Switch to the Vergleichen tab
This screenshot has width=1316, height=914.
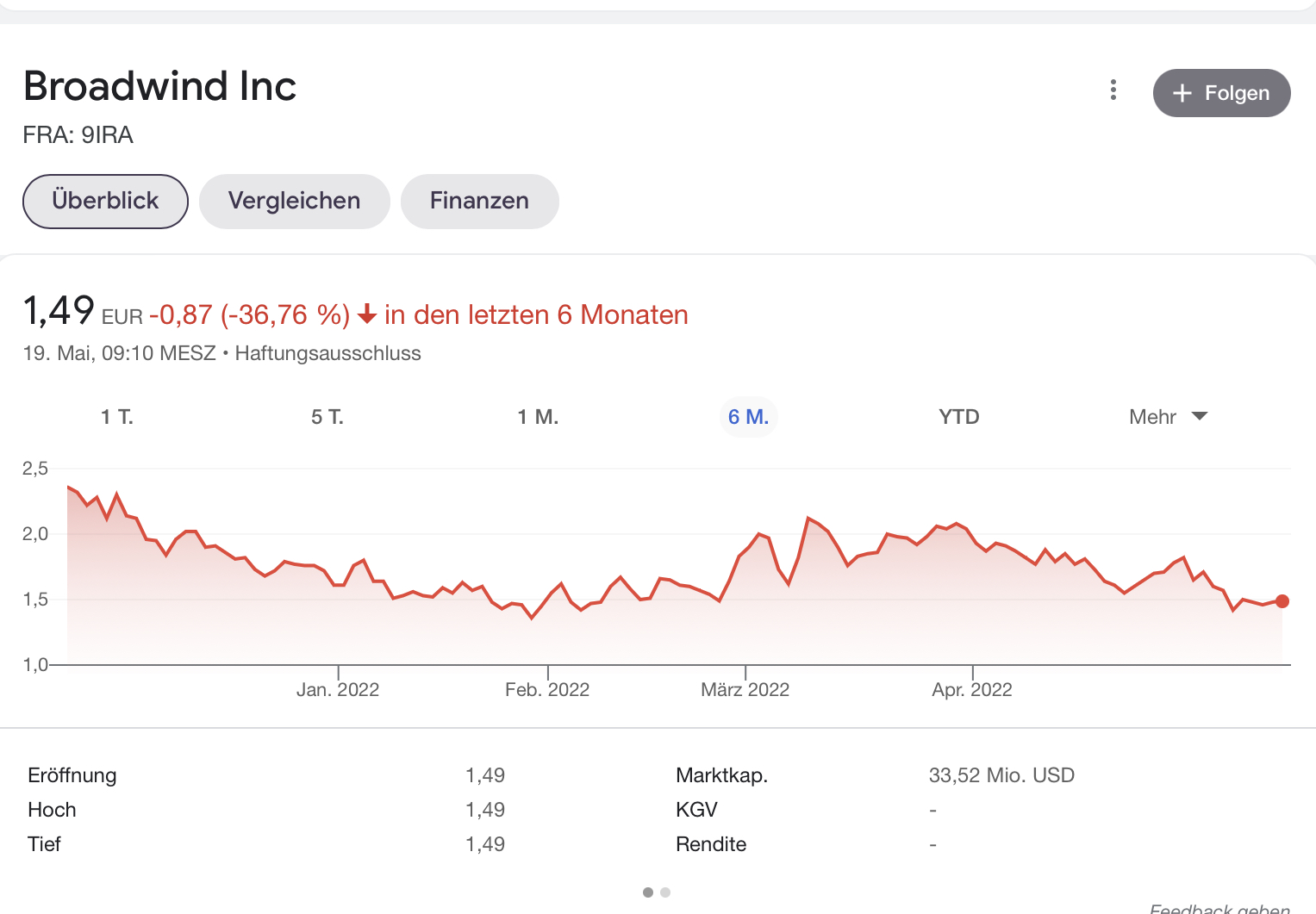[x=294, y=201]
